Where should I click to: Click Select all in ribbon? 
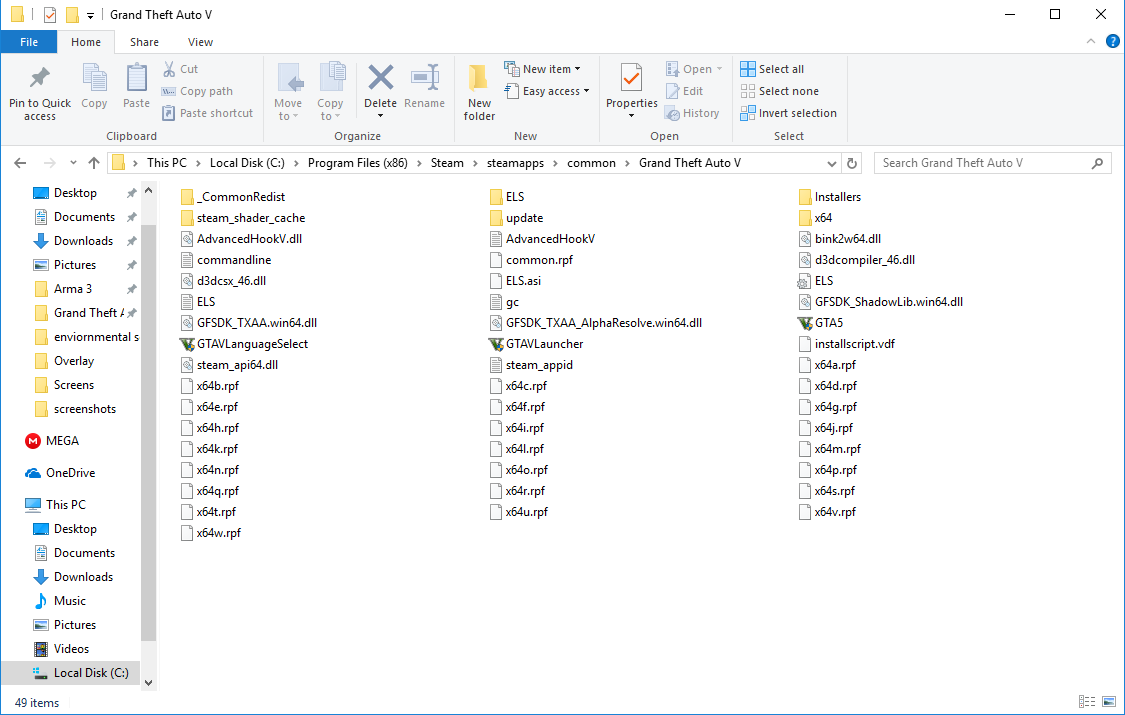coord(772,69)
